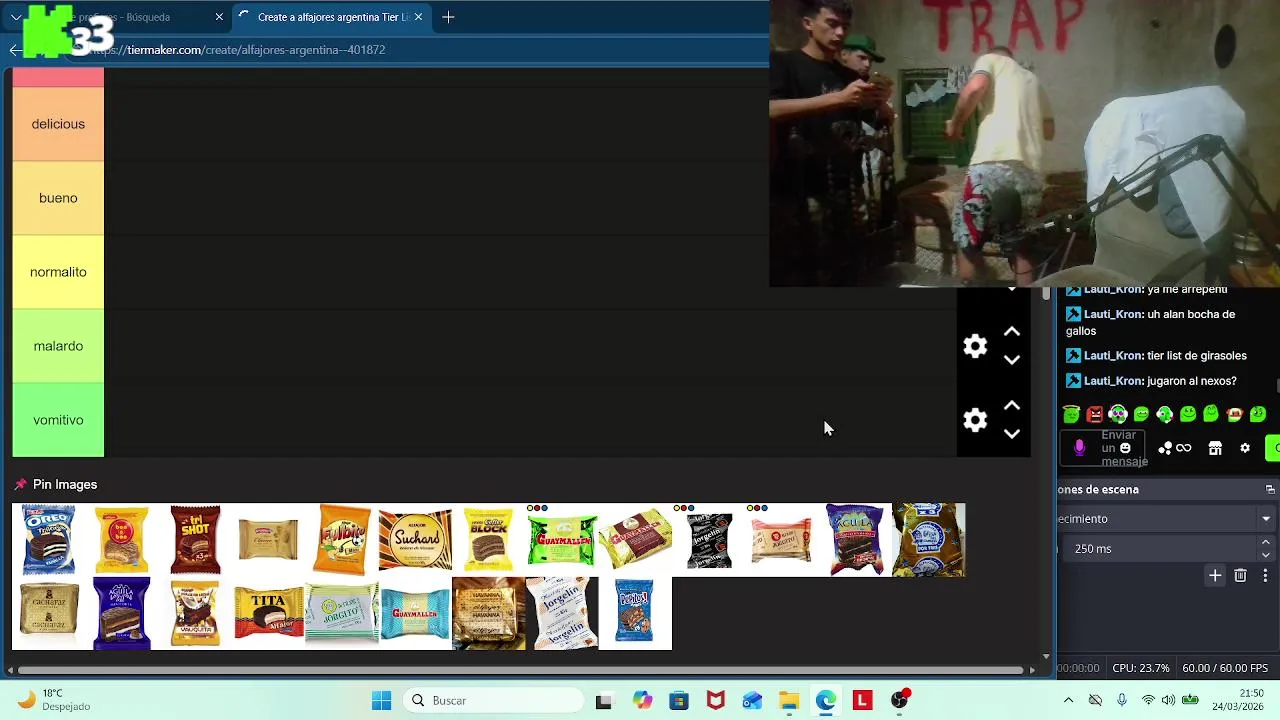Pick the Jorgito alfajor image
The width and height of the screenshot is (1280, 720).
pos(342,613)
